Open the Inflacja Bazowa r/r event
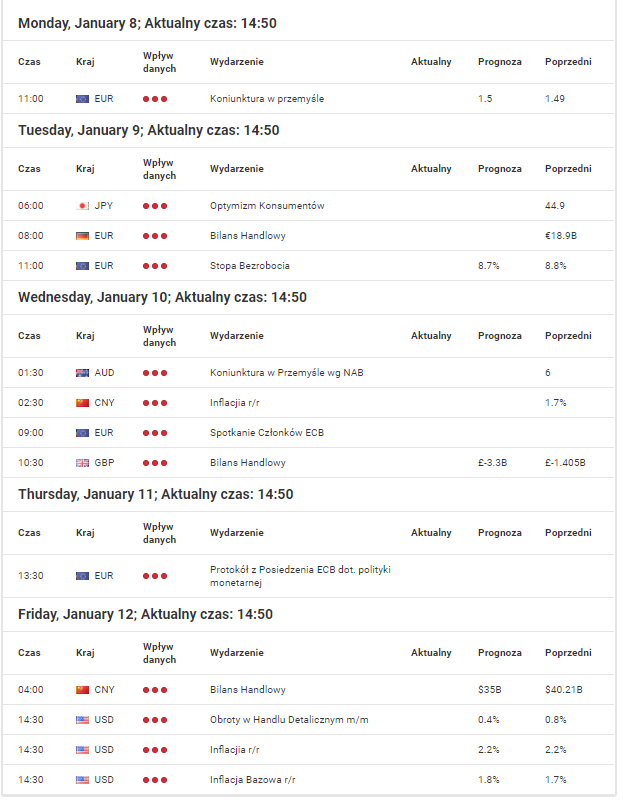 [253, 780]
